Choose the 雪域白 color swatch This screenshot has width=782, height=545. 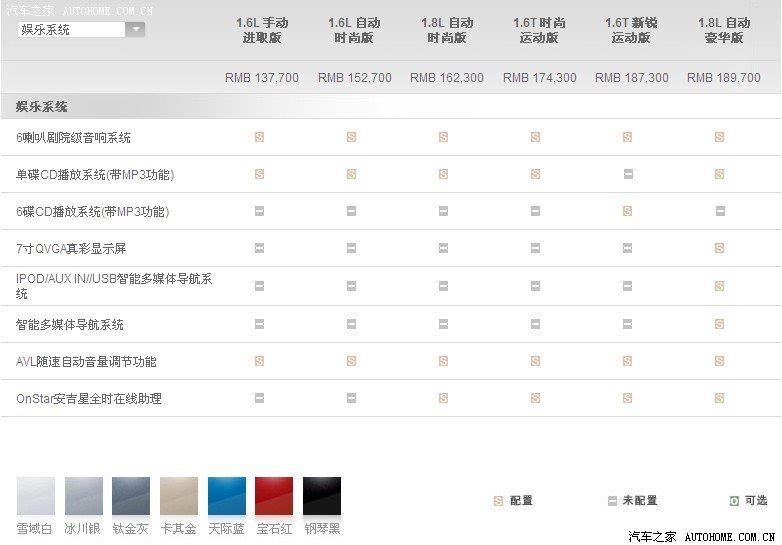pyautogui.click(x=36, y=496)
